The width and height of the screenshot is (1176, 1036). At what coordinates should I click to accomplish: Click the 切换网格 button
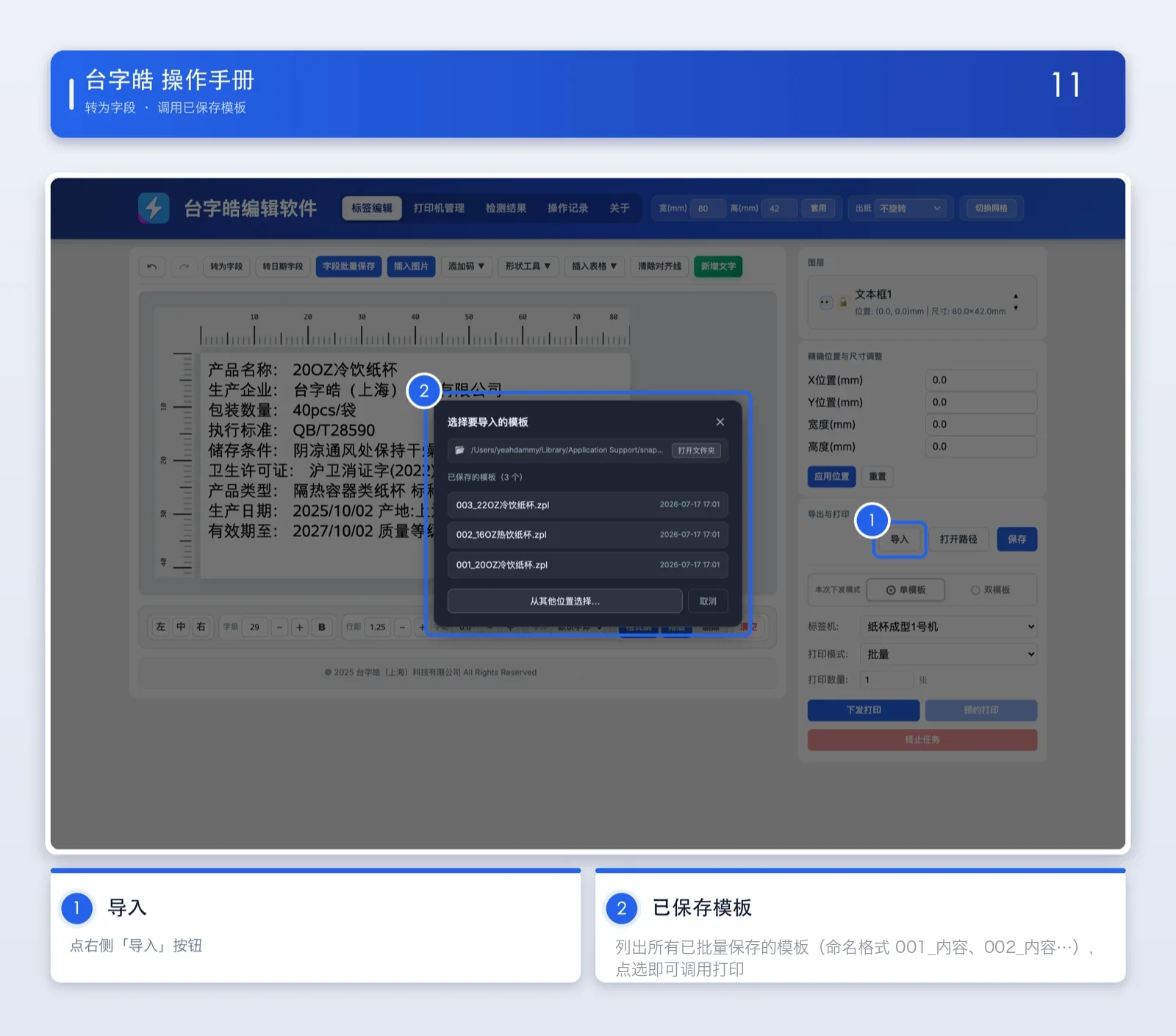[992, 209]
